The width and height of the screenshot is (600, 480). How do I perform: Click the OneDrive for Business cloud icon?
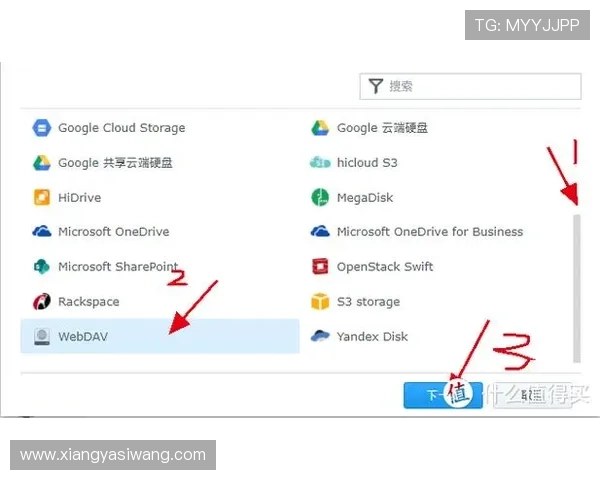point(320,232)
